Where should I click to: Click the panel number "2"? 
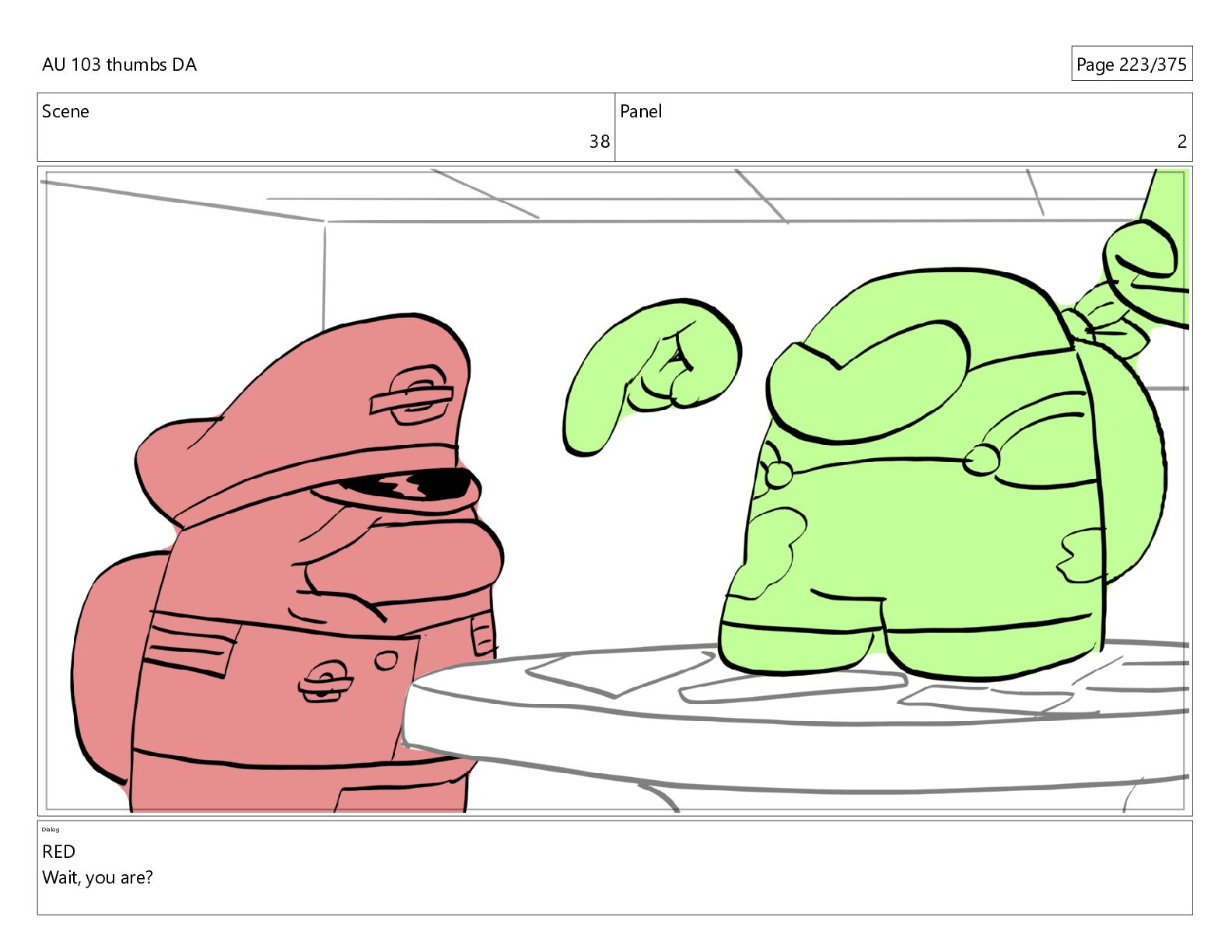click(x=1181, y=142)
